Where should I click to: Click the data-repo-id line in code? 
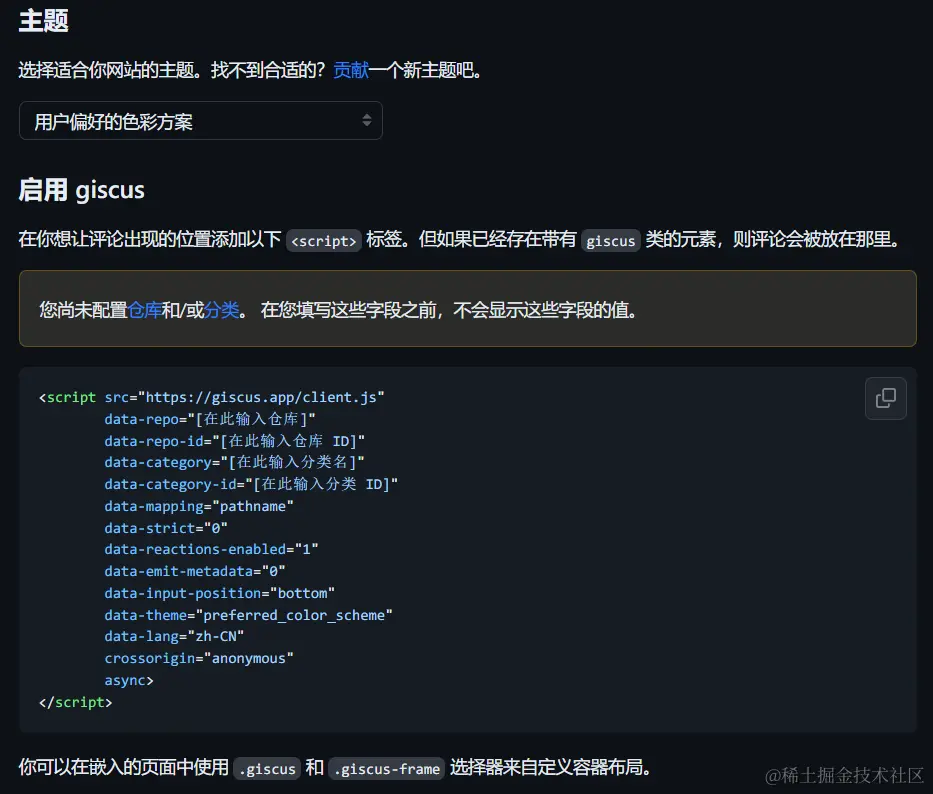click(234, 441)
